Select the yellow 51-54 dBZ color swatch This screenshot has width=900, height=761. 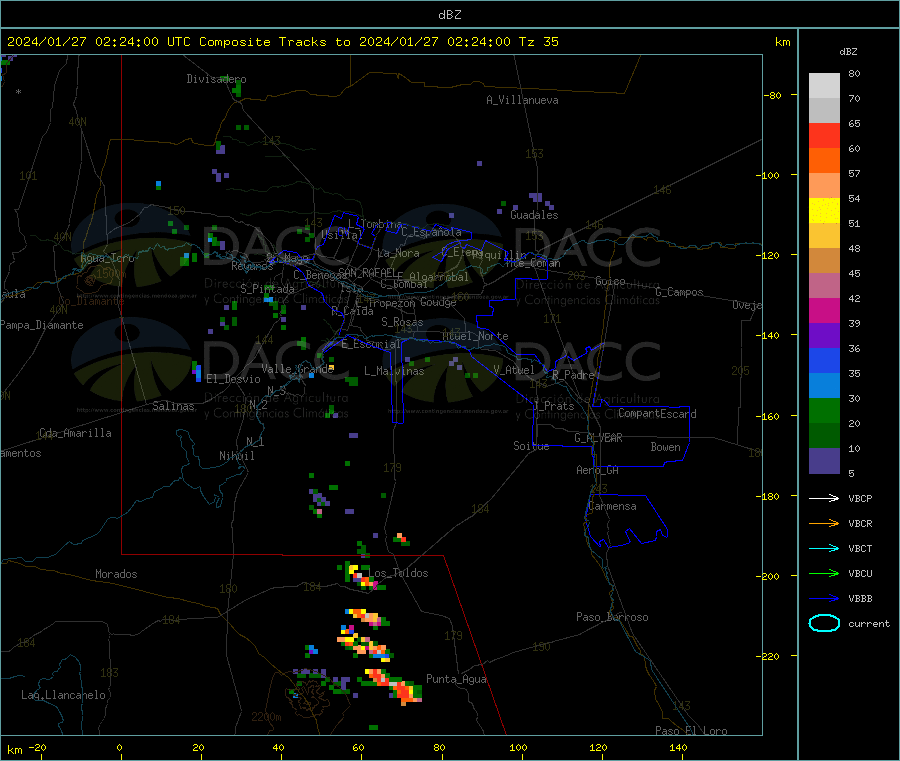824,211
